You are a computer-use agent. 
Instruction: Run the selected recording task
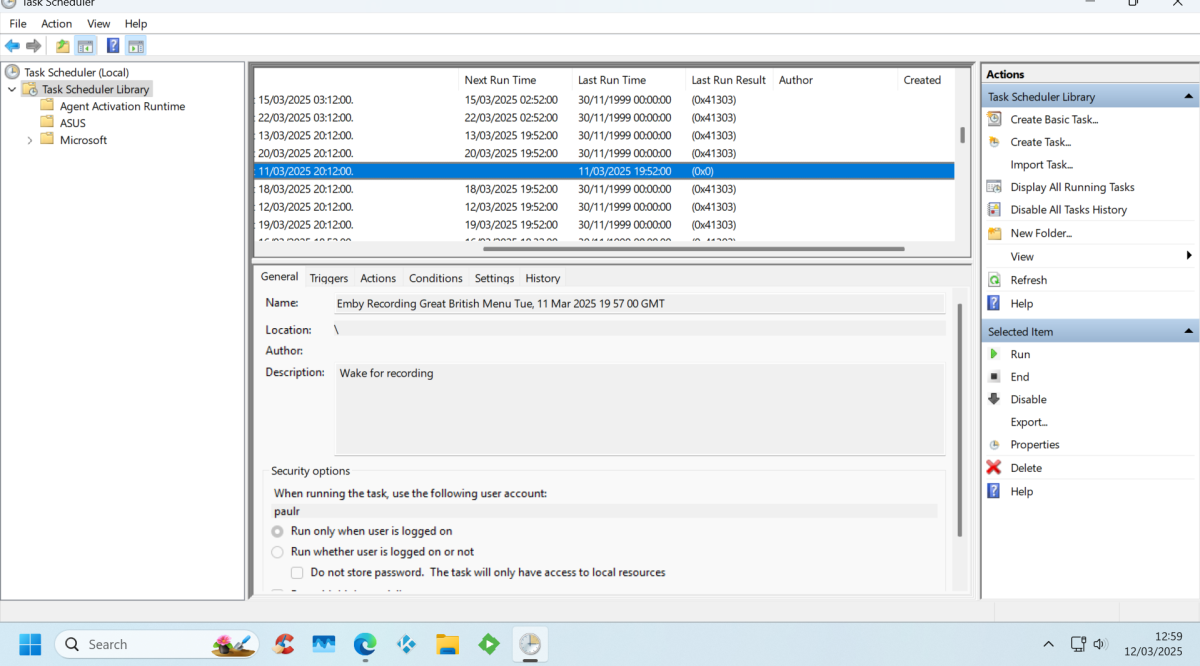(x=1020, y=353)
